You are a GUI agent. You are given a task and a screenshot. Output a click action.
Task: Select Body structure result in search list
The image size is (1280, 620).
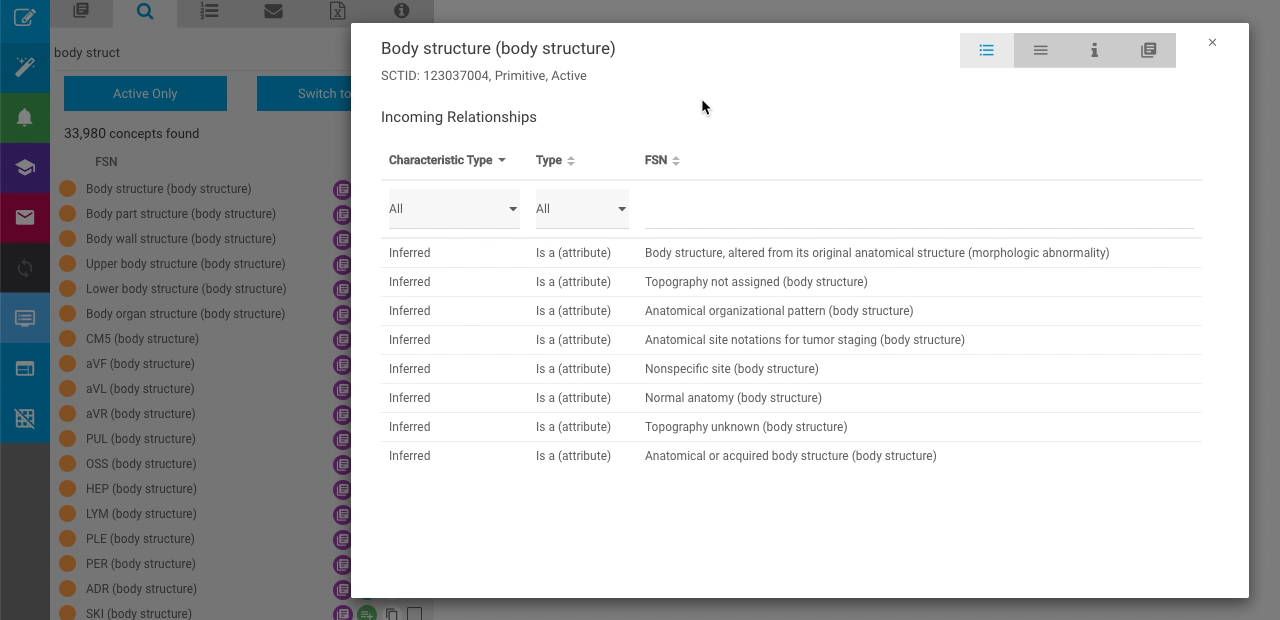click(x=168, y=189)
